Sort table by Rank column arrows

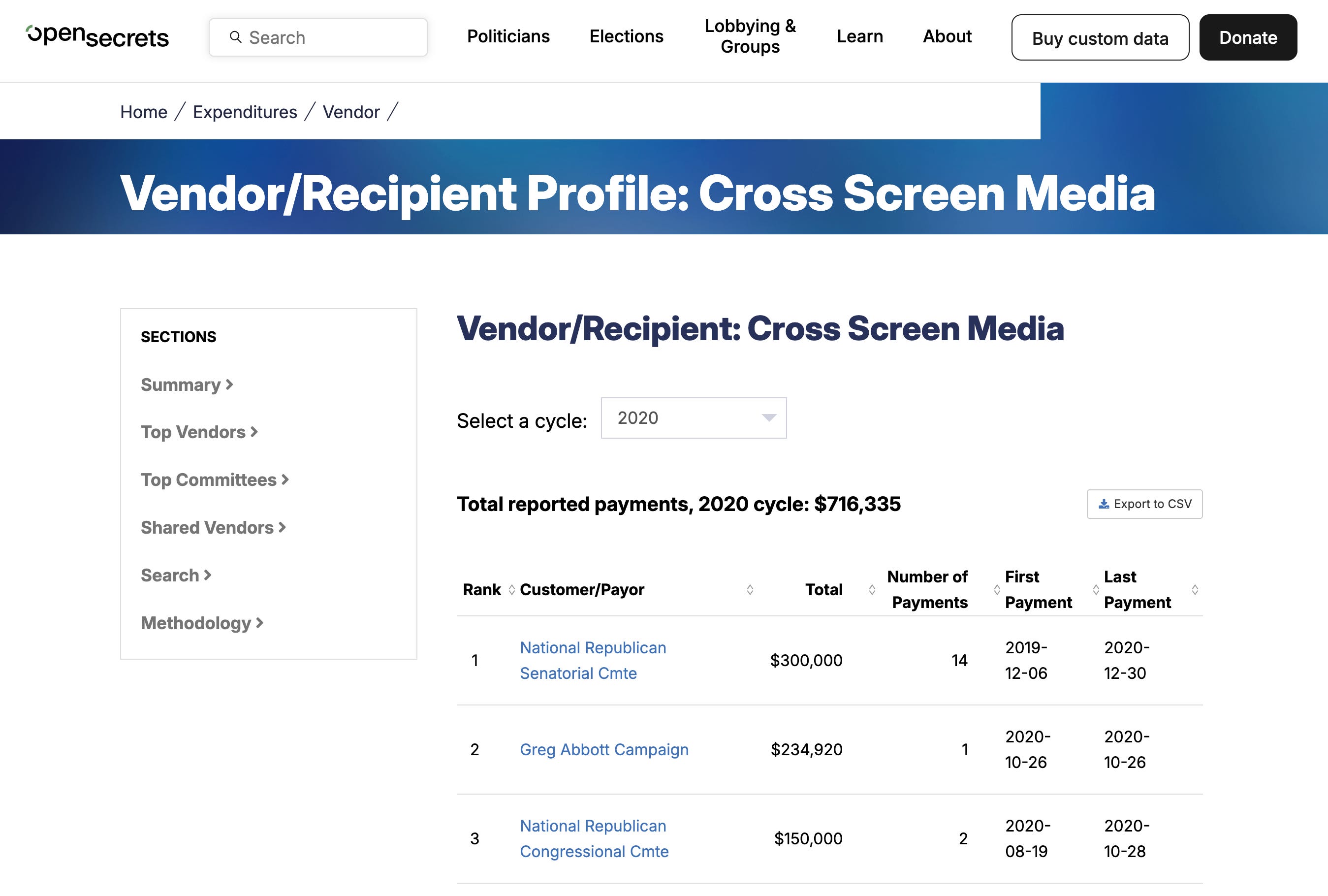tap(512, 590)
